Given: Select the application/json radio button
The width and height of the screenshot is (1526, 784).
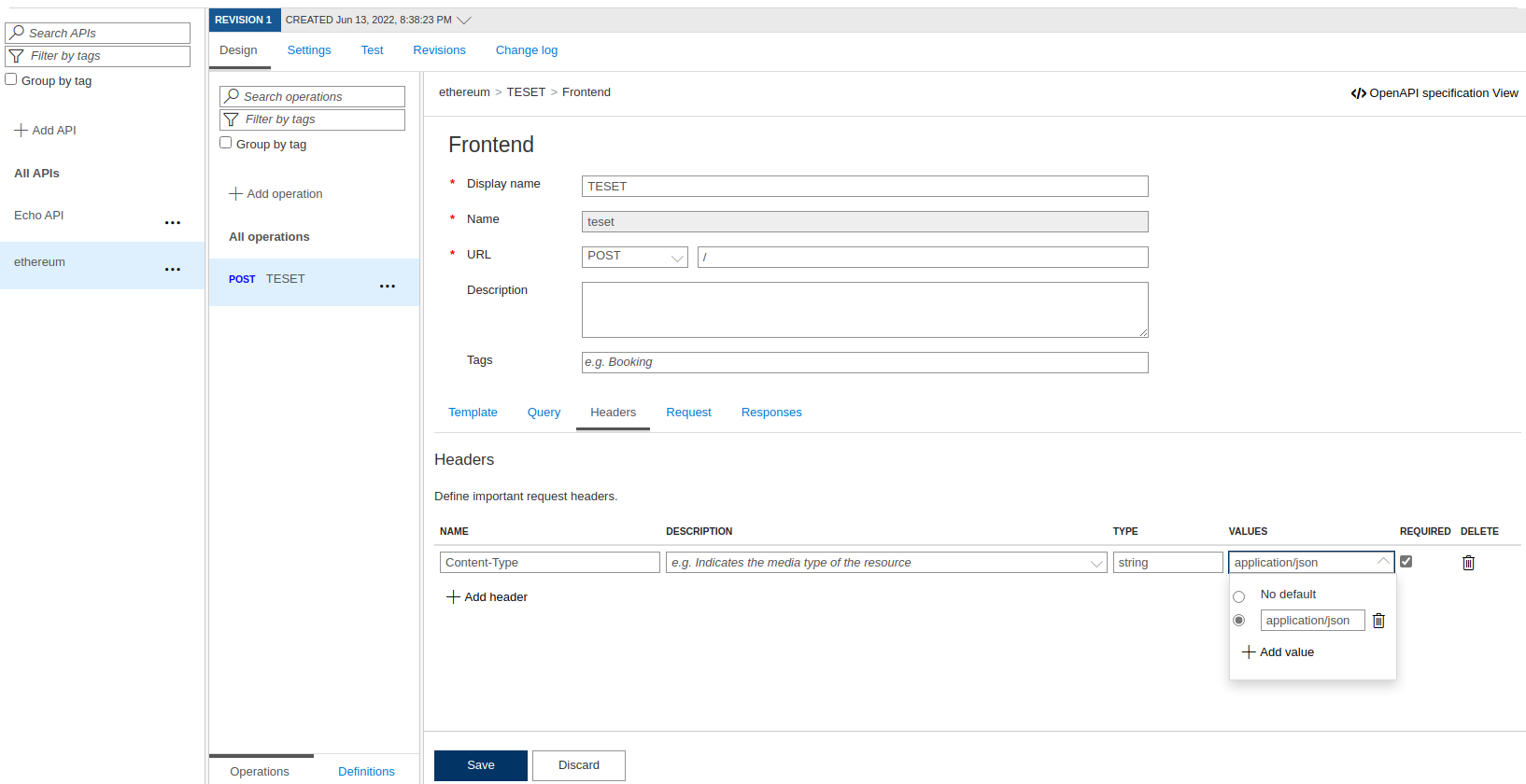Looking at the screenshot, I should (1239, 621).
